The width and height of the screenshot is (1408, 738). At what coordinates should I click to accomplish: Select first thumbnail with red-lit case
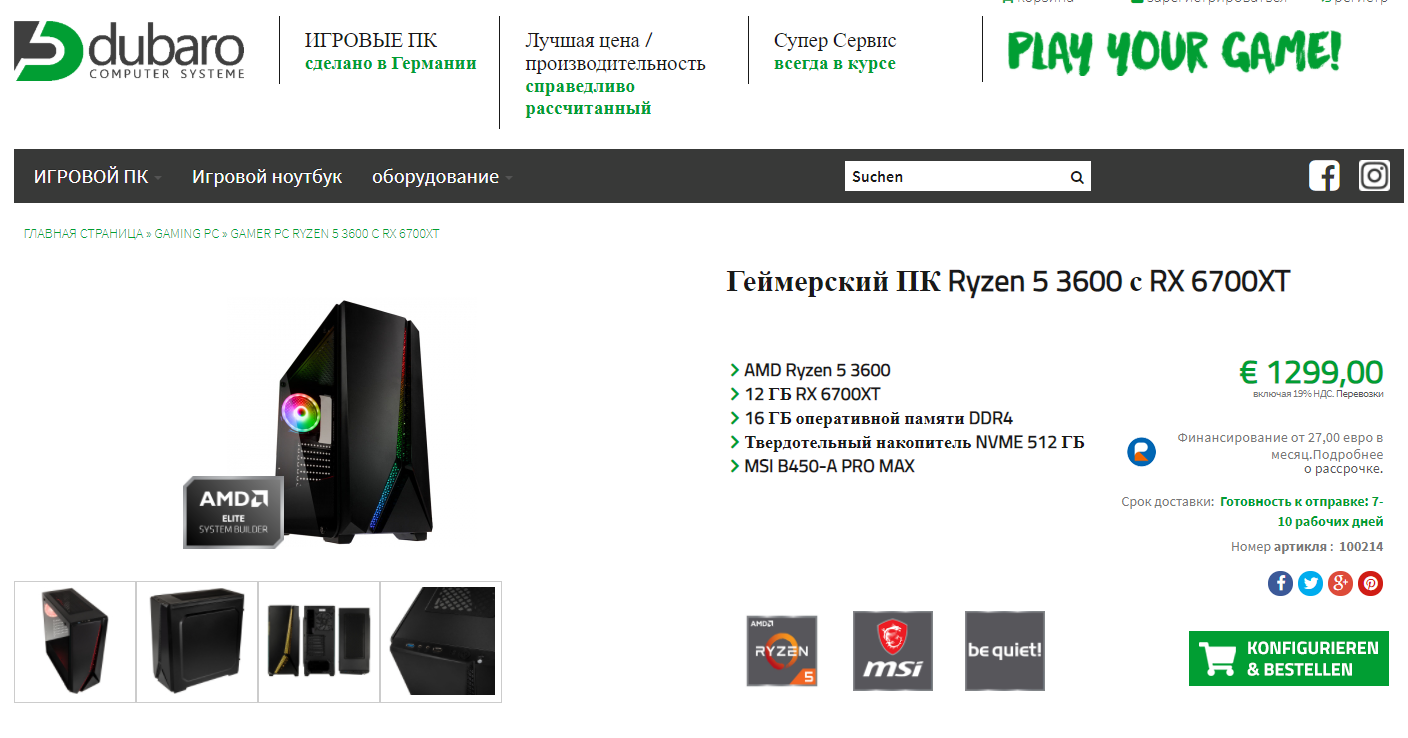pos(75,642)
